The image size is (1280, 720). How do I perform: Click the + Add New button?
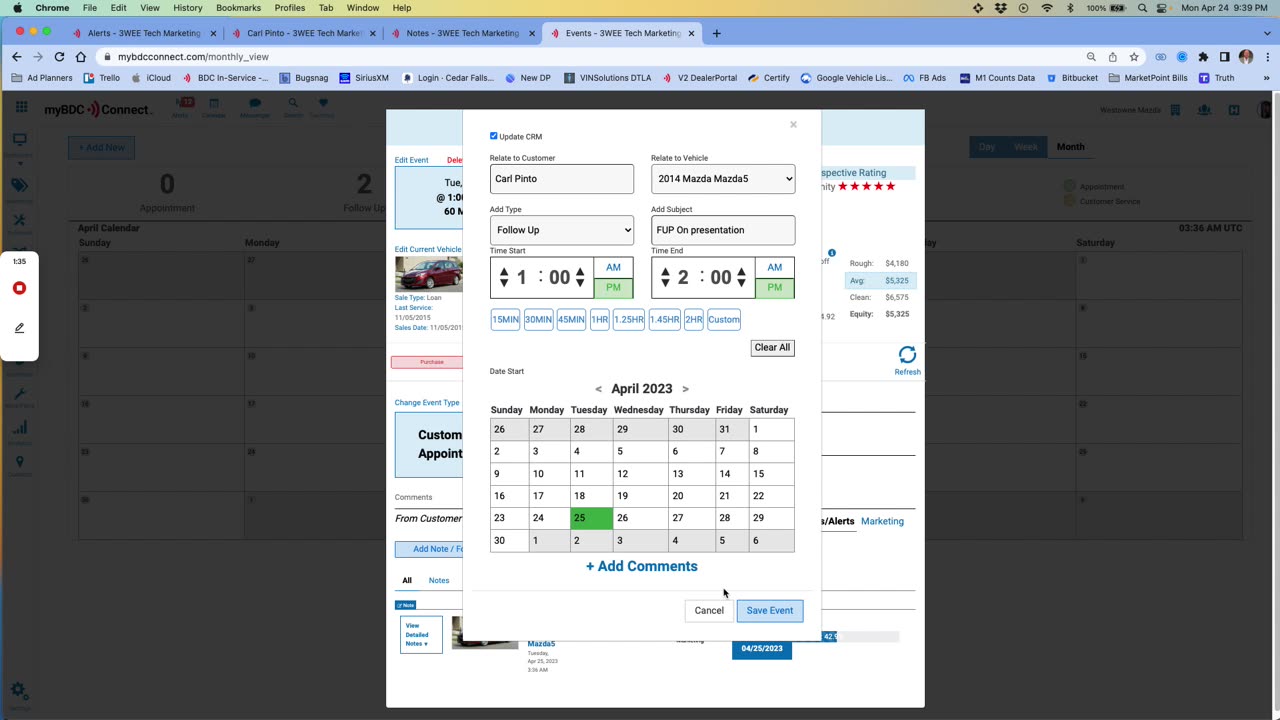coord(101,148)
